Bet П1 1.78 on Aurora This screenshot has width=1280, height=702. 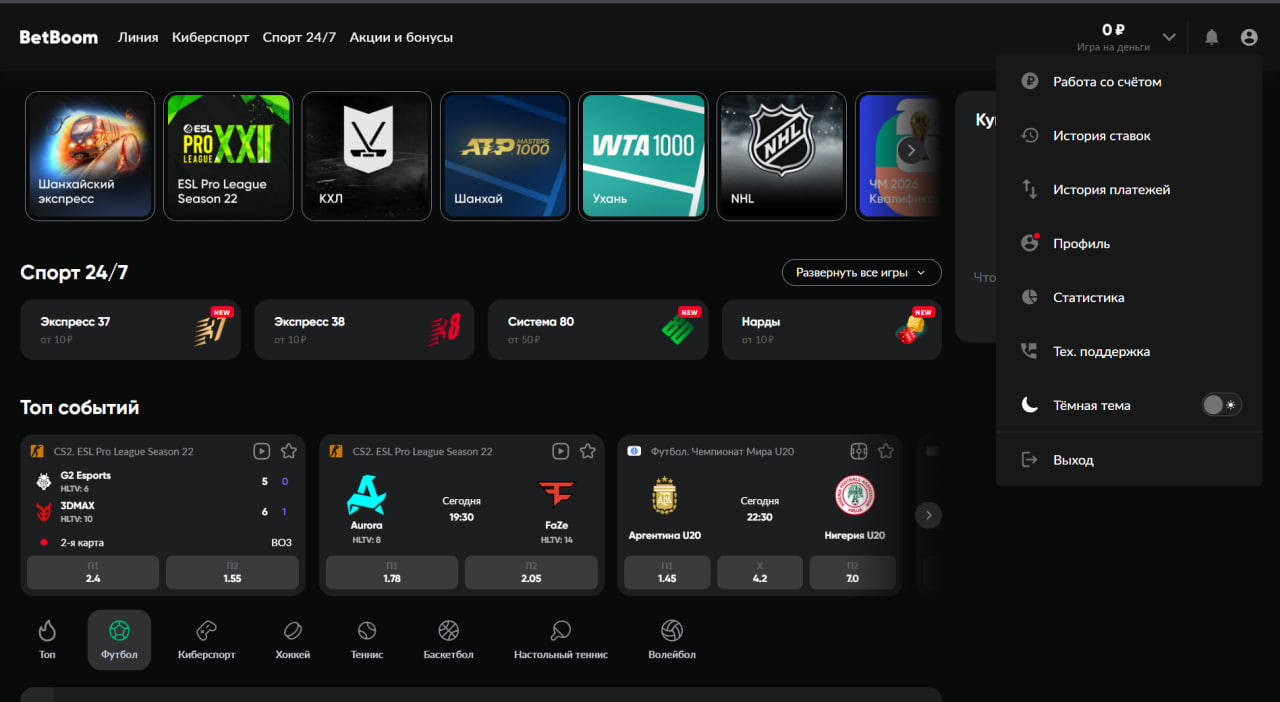click(x=392, y=573)
